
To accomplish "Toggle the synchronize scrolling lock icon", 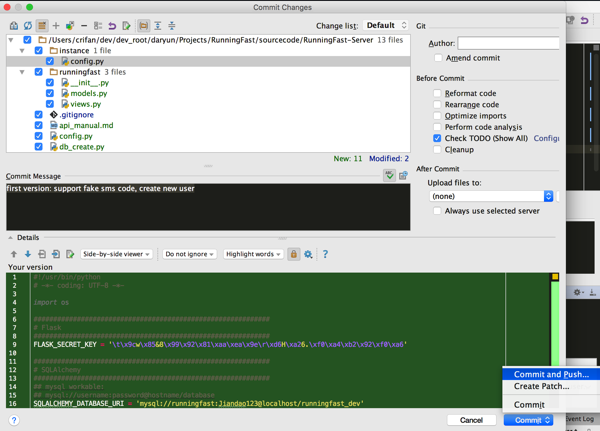I will 293,255.
